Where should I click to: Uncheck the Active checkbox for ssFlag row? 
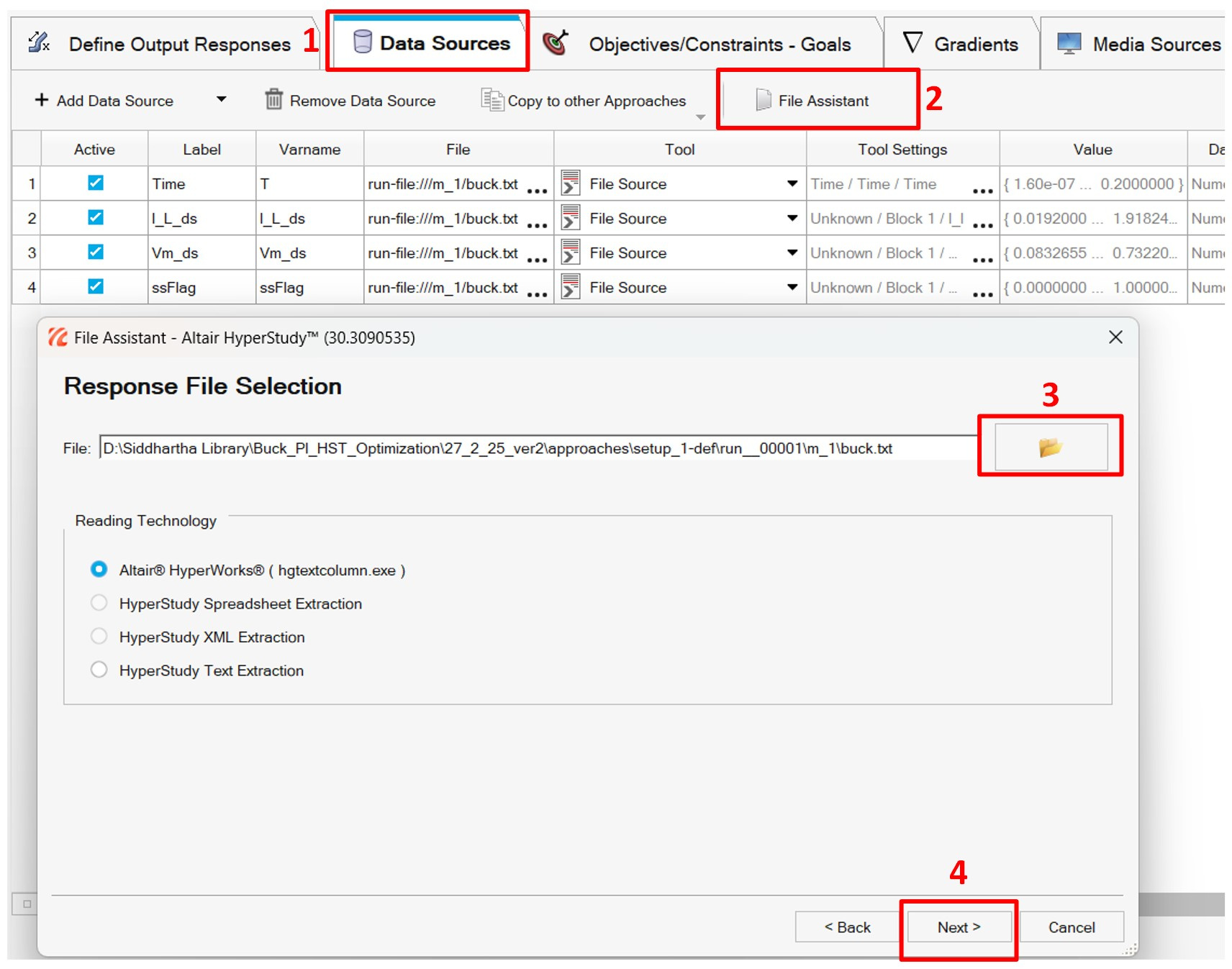(x=95, y=286)
